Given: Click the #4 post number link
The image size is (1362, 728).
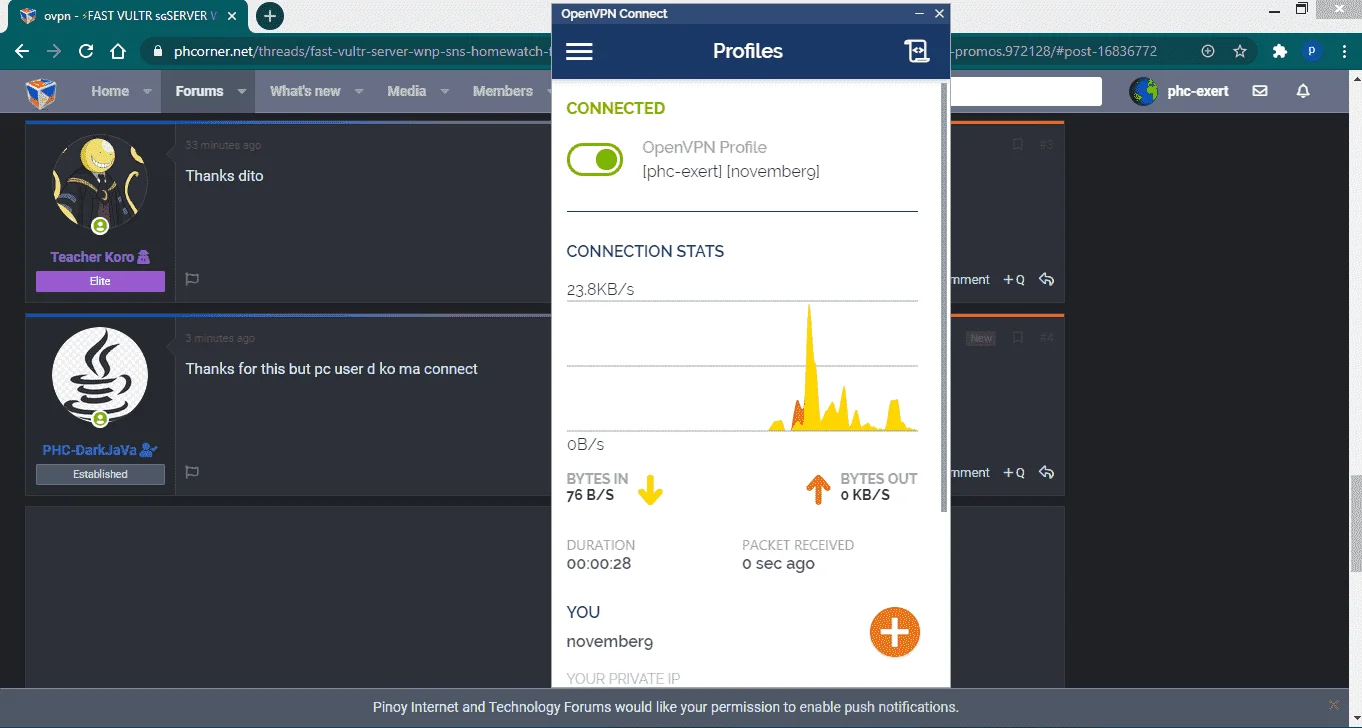Looking at the screenshot, I should 1046,338.
